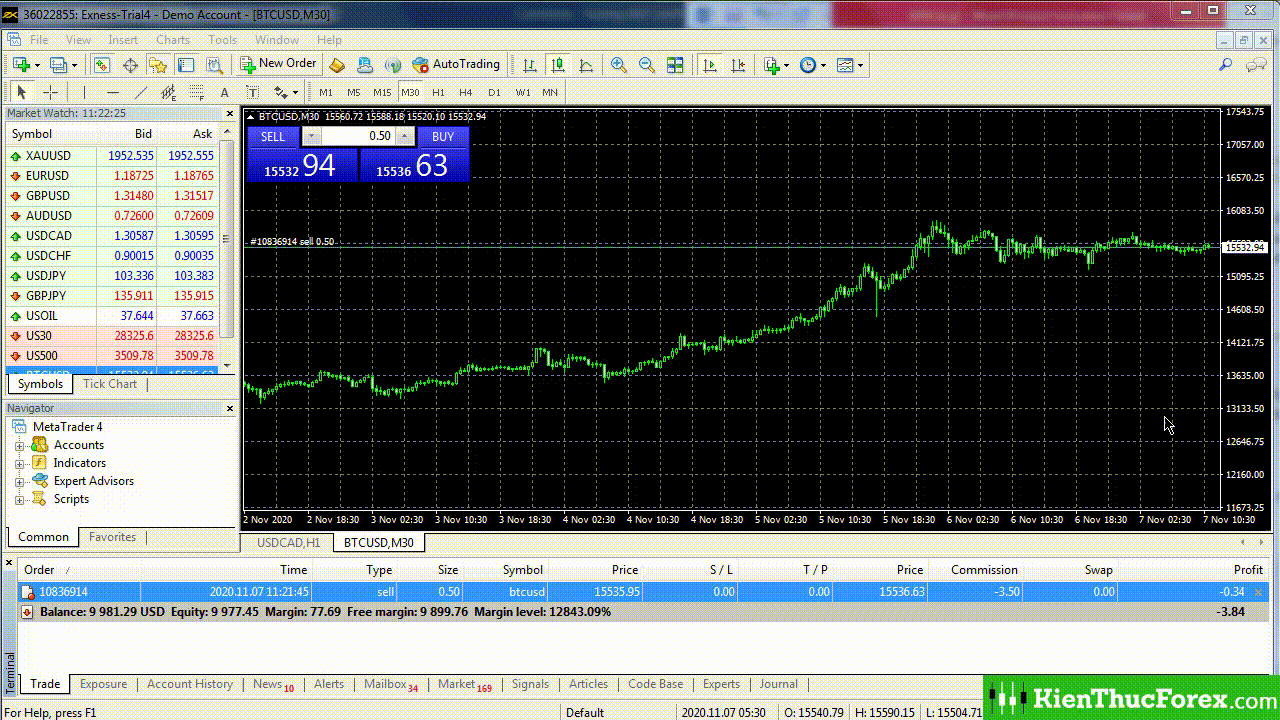Switch to M1 timeframe

coord(326,92)
